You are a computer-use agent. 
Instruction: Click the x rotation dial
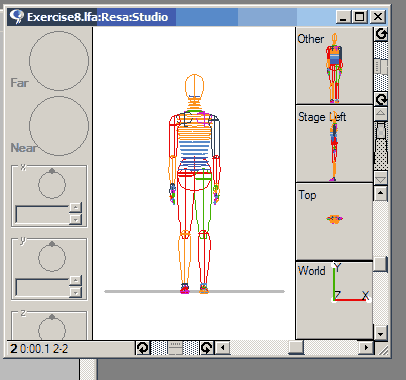[x=52, y=184]
